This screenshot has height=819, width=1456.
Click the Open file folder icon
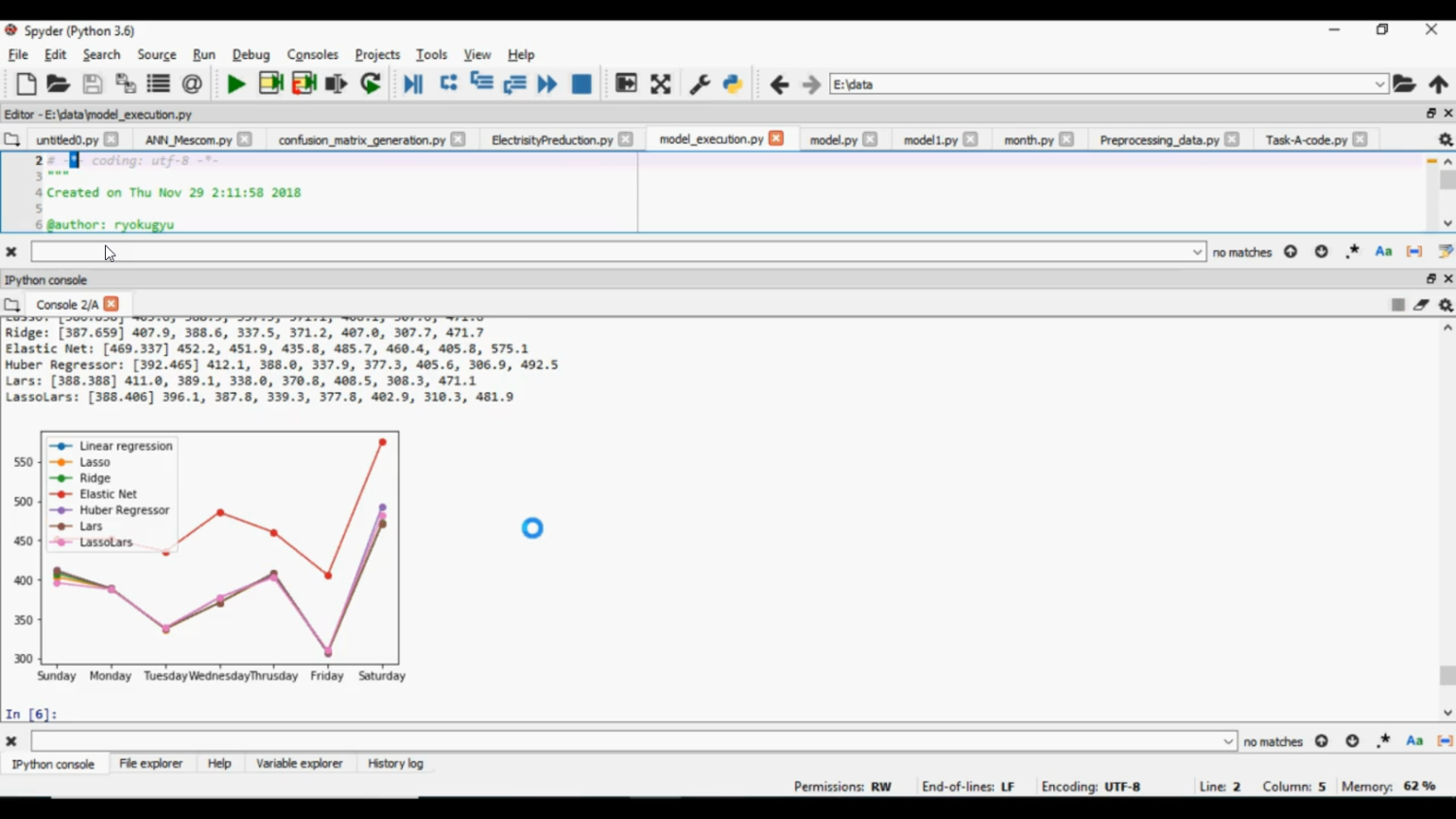tap(58, 84)
